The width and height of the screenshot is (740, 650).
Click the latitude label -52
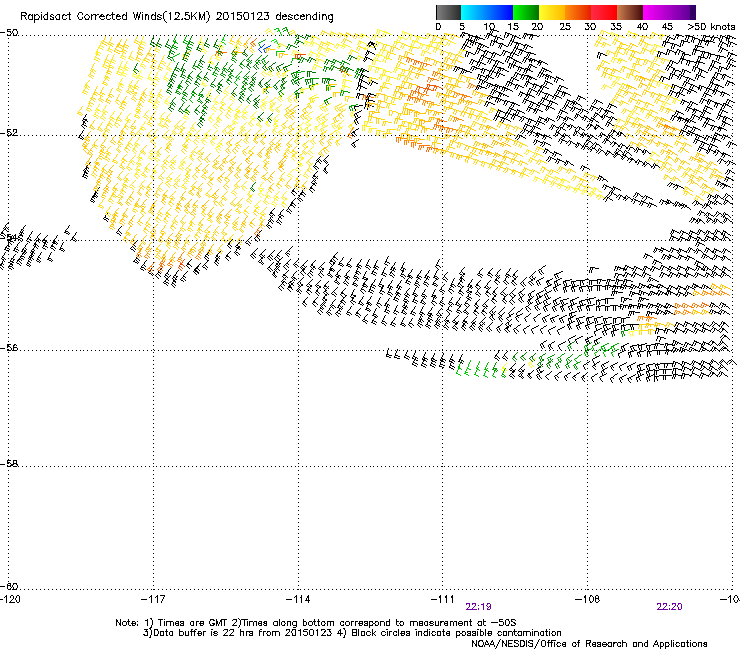(9, 133)
